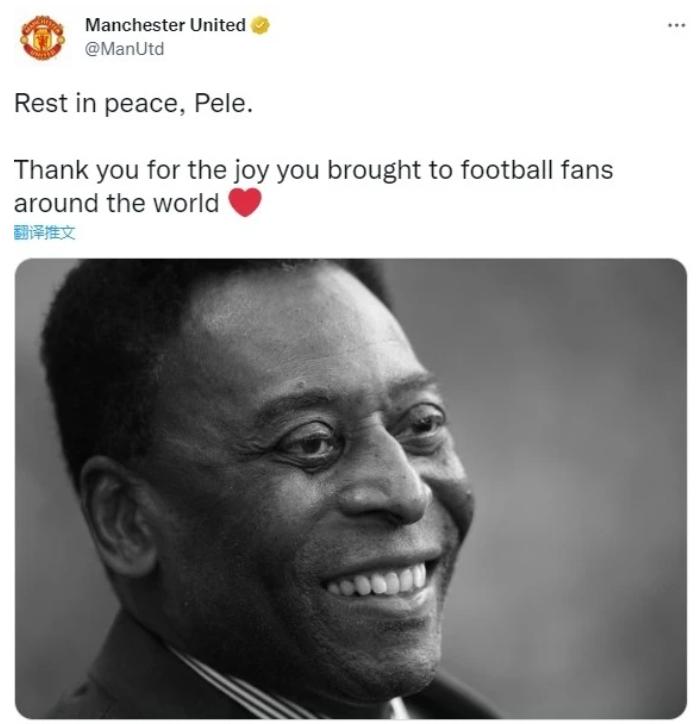Open the @ManUtd handle link
700x724 pixels.
(124, 48)
